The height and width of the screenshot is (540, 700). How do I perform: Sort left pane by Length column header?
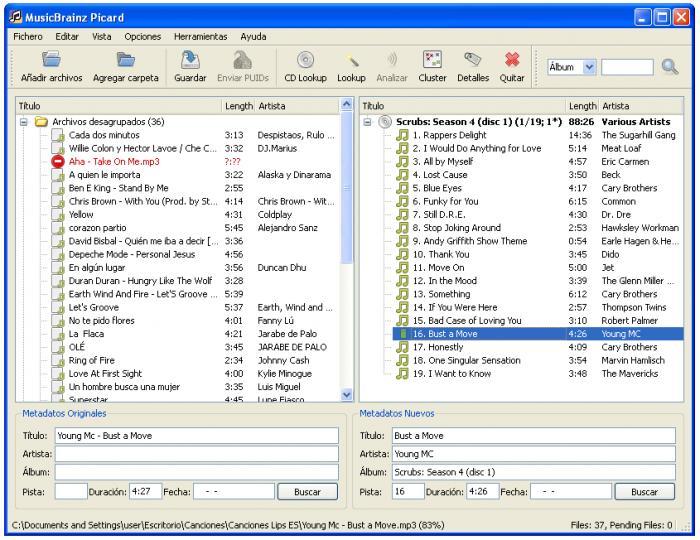pyautogui.click(x=238, y=106)
